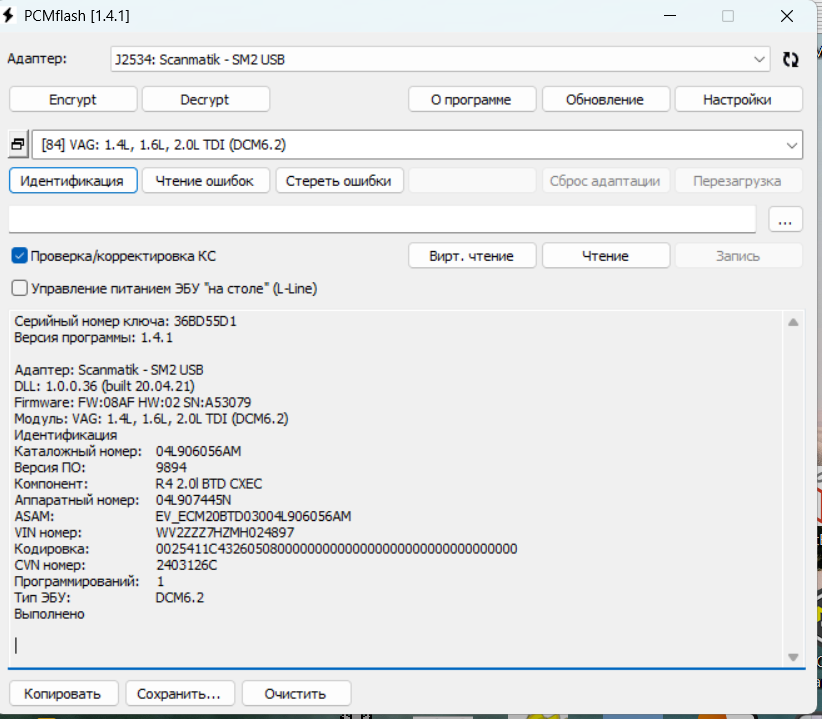Open Настройки settings
Image resolution: width=822 pixels, height=719 pixels.
[x=738, y=100]
